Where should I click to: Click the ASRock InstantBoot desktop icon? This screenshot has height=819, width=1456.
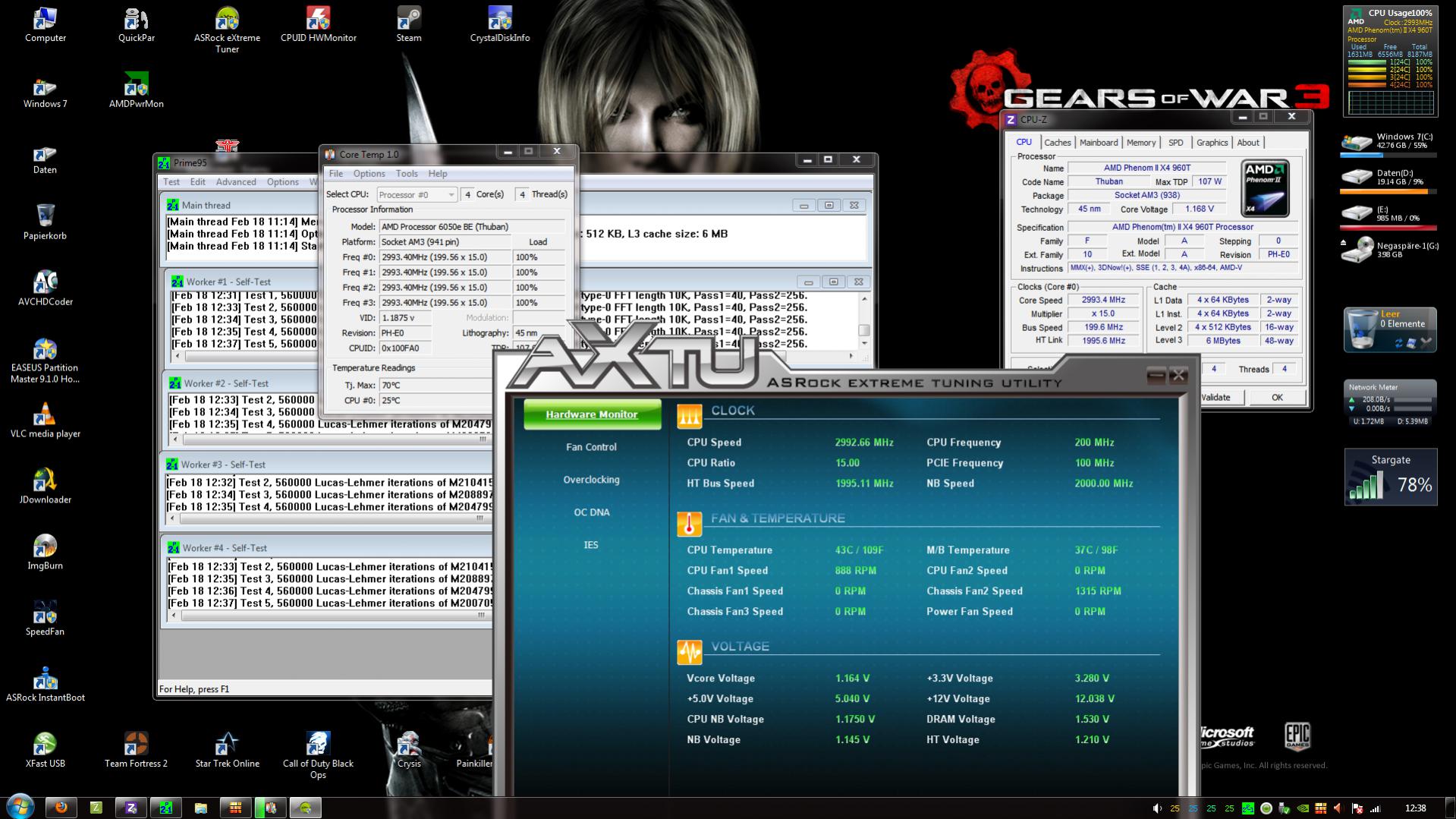[45, 685]
